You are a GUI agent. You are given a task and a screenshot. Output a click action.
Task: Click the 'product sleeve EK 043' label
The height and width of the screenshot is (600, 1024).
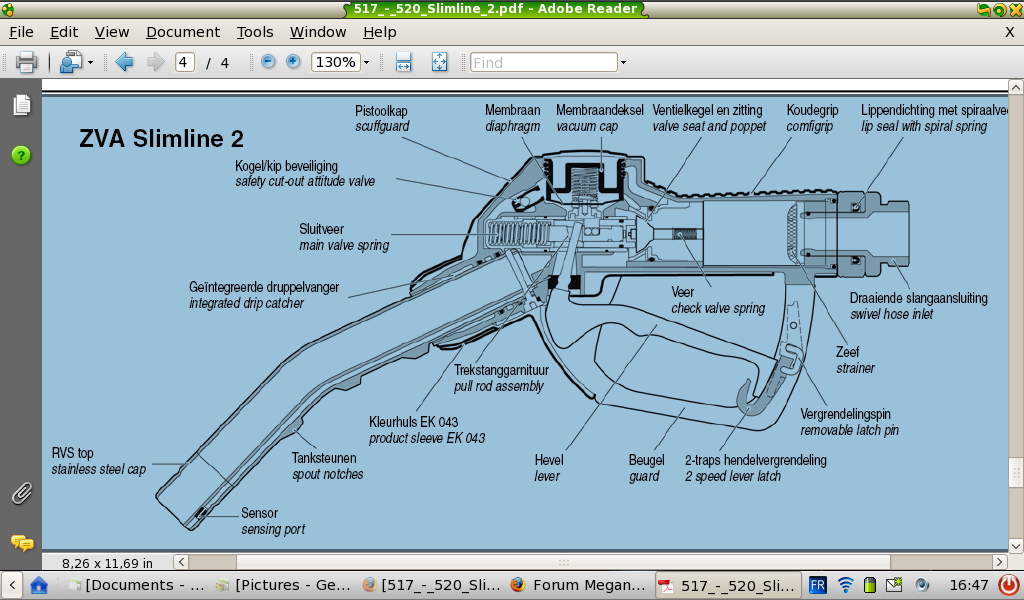click(x=427, y=438)
